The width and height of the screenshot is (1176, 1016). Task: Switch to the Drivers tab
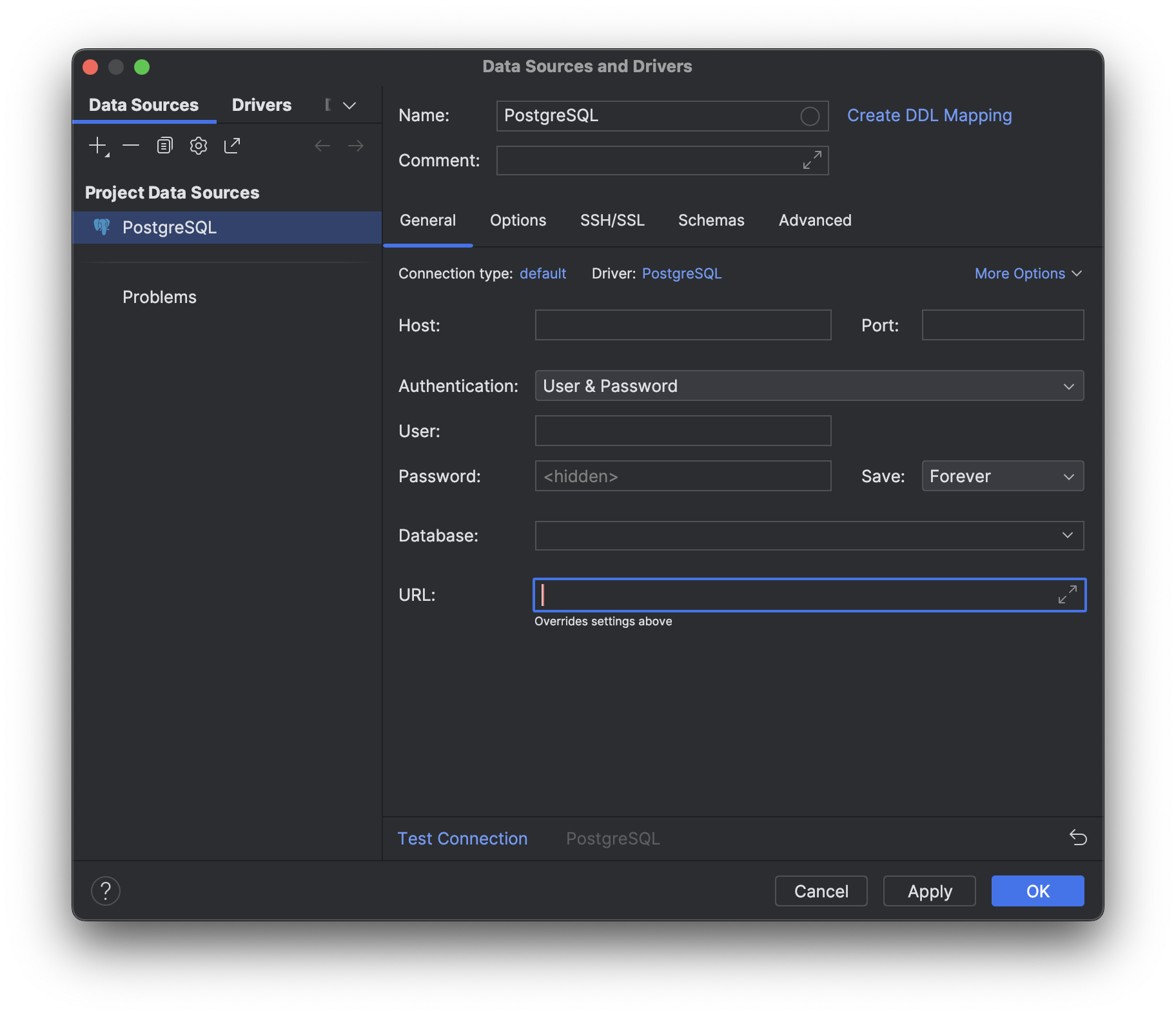click(262, 105)
